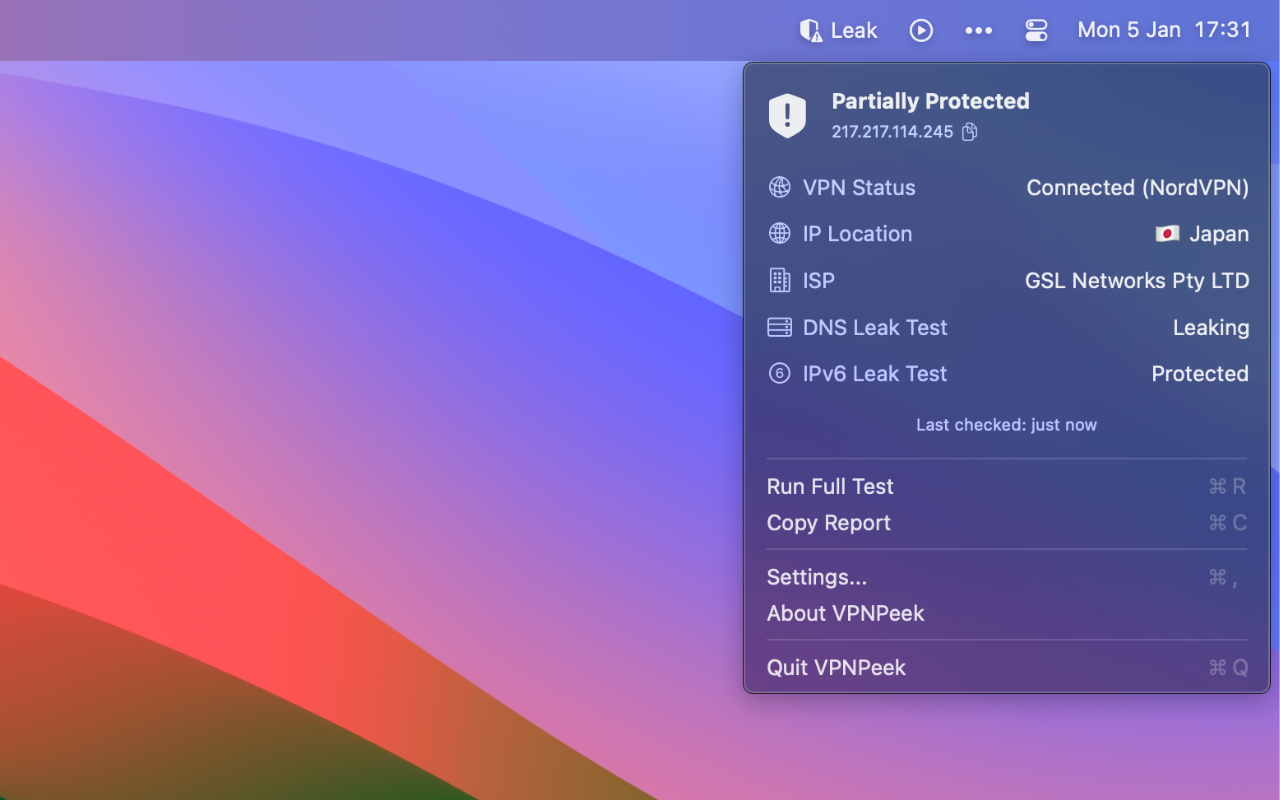Click the circled-six icon next to IPv6 Leak Test
This screenshot has height=800, width=1280.
[778, 373]
